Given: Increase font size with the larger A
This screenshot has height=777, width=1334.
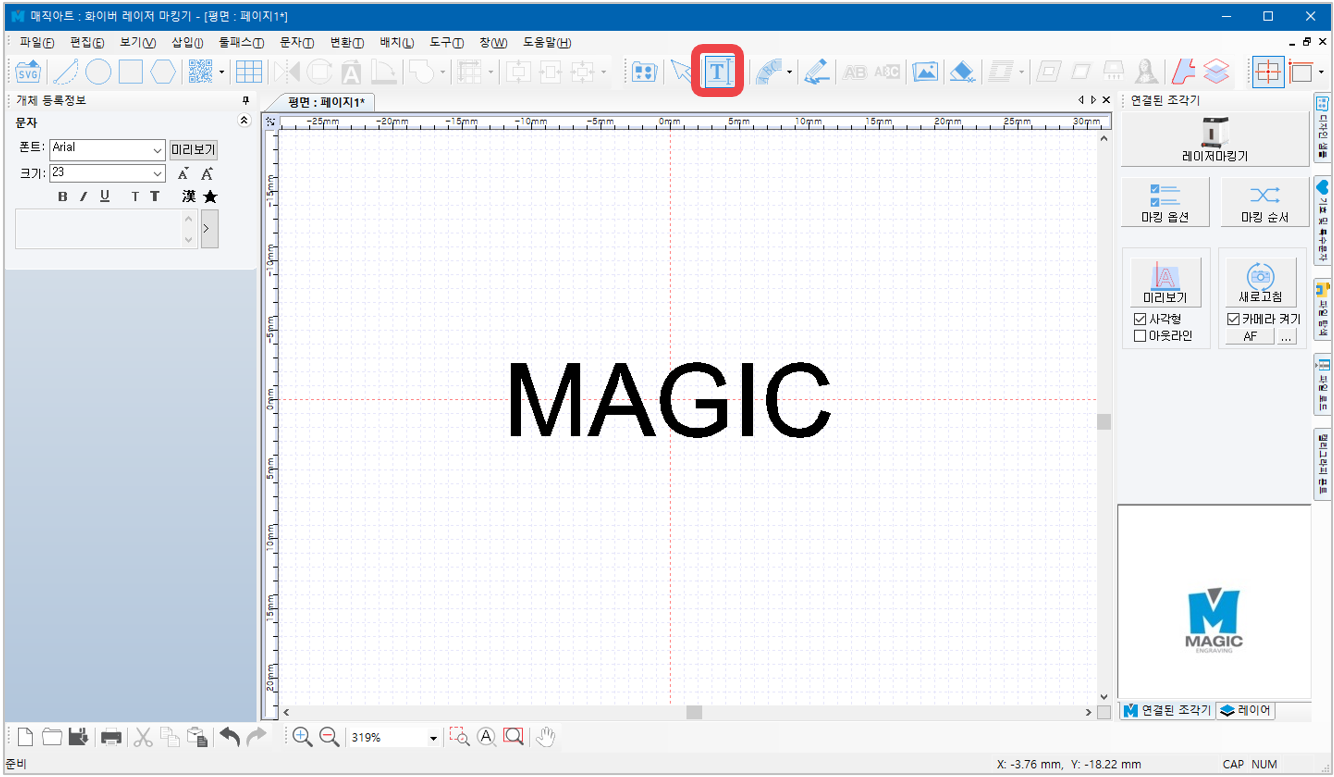Looking at the screenshot, I should (207, 174).
